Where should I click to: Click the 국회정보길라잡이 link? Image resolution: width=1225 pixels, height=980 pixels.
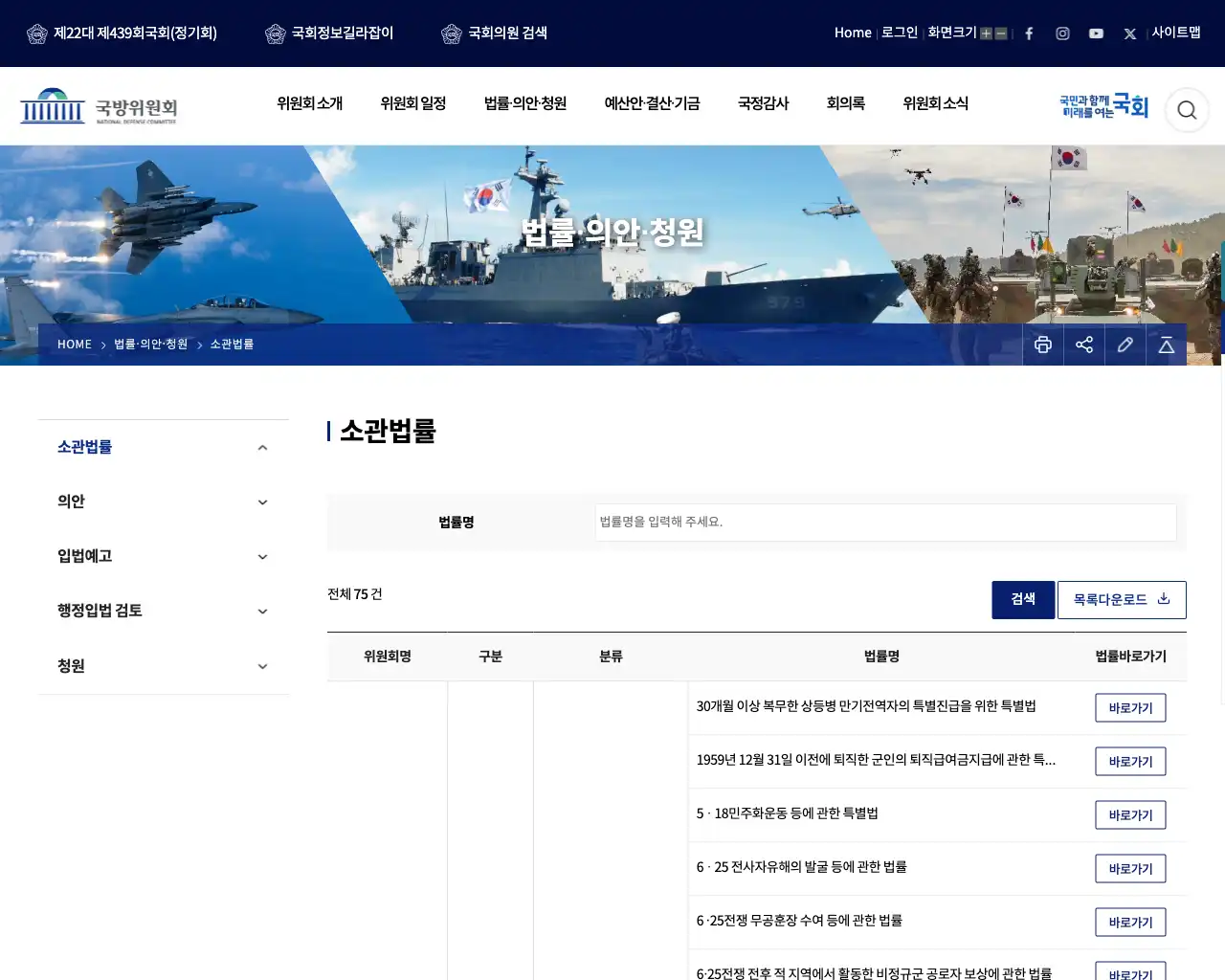(x=343, y=33)
